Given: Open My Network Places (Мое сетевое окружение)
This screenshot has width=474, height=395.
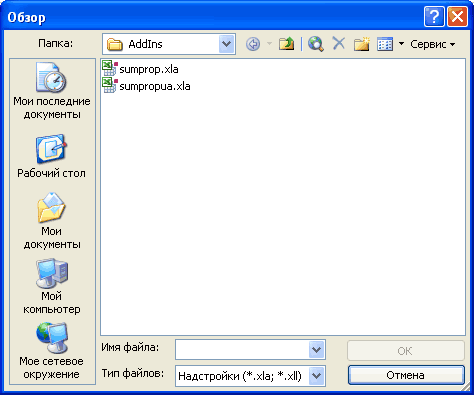Looking at the screenshot, I should pos(52,351).
